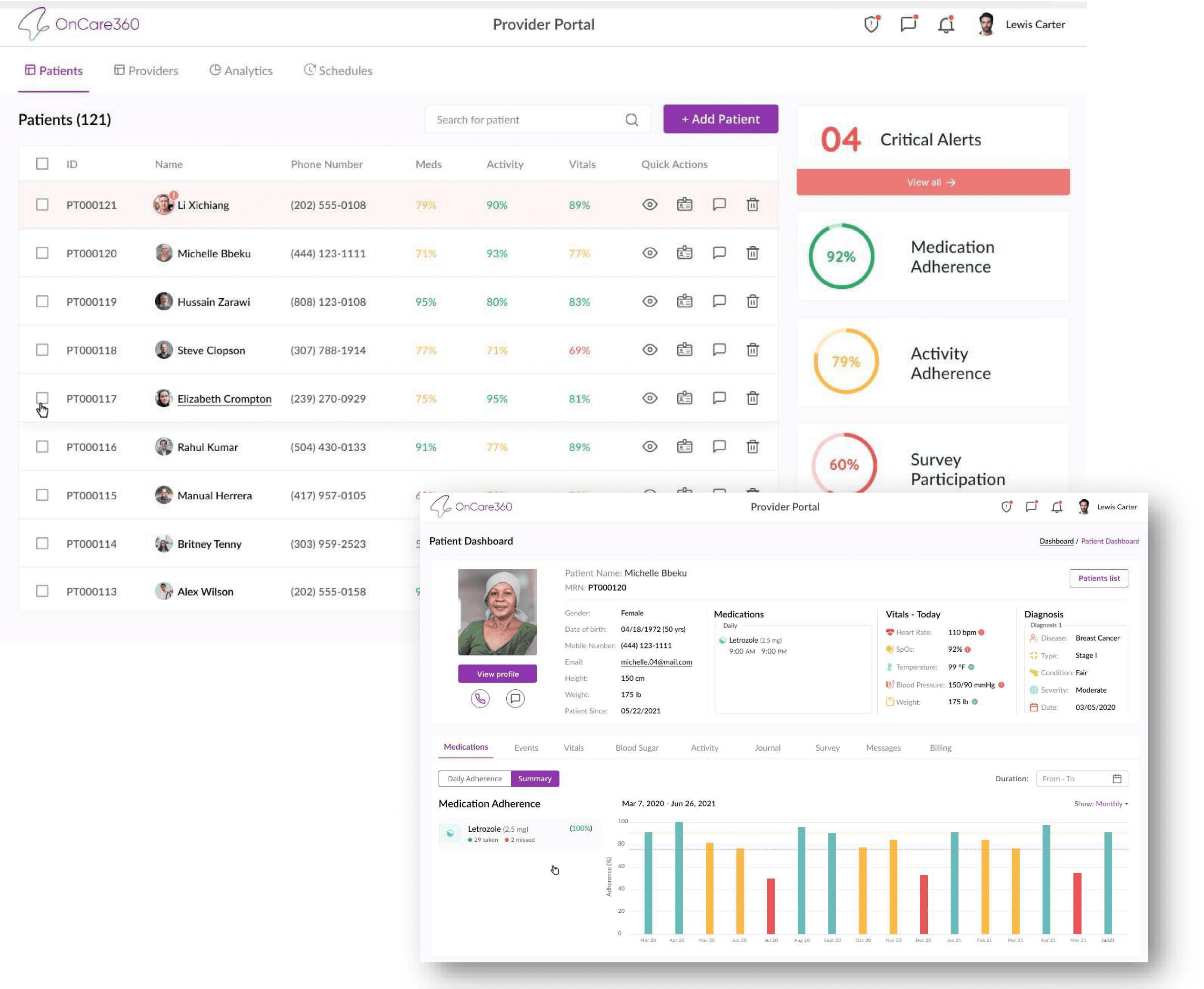Open the Vitals tab in Patient Dashboard
This screenshot has width=1204, height=989.
point(573,748)
